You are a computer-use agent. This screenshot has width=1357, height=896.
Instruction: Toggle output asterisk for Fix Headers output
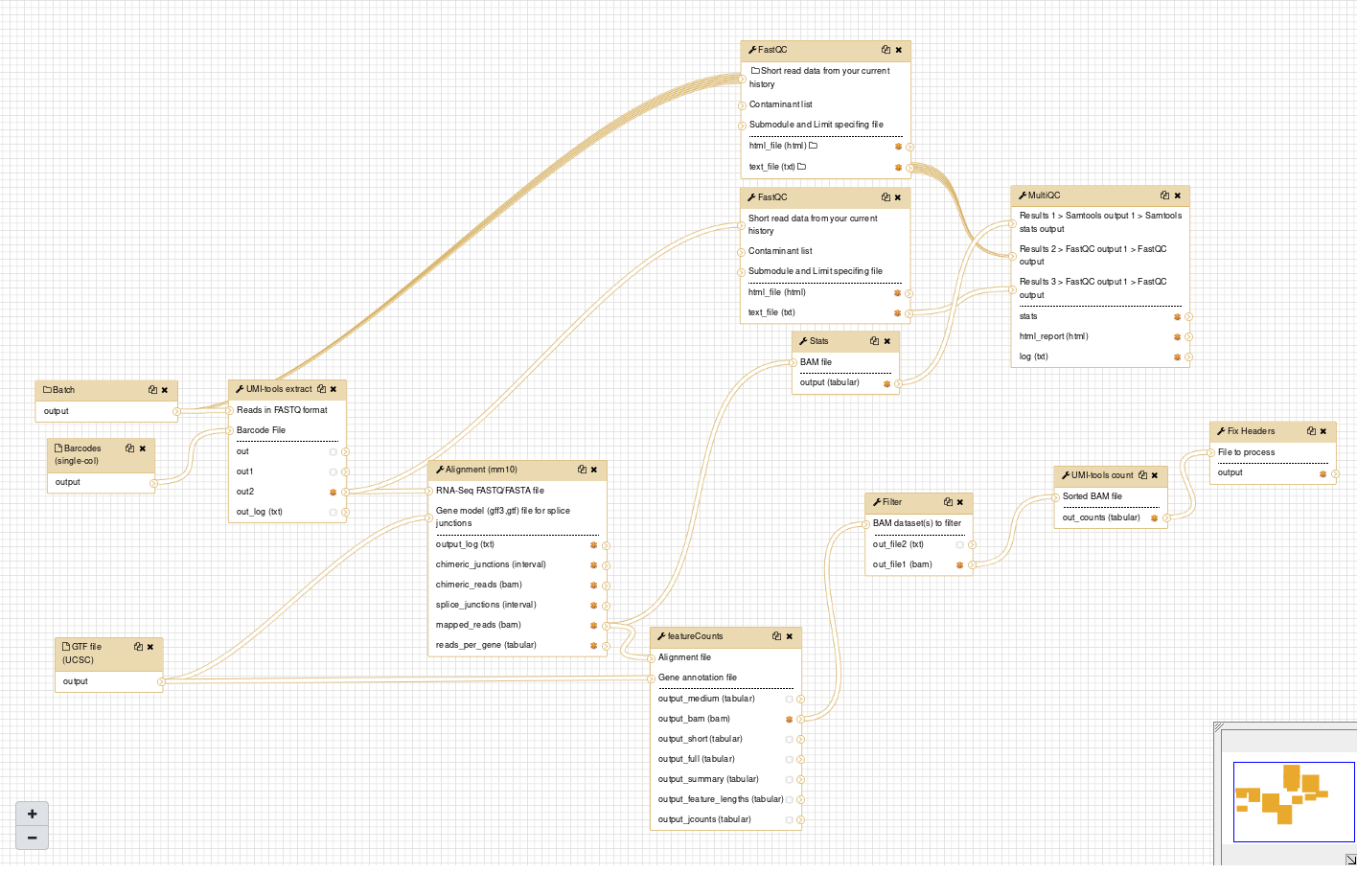[1323, 473]
